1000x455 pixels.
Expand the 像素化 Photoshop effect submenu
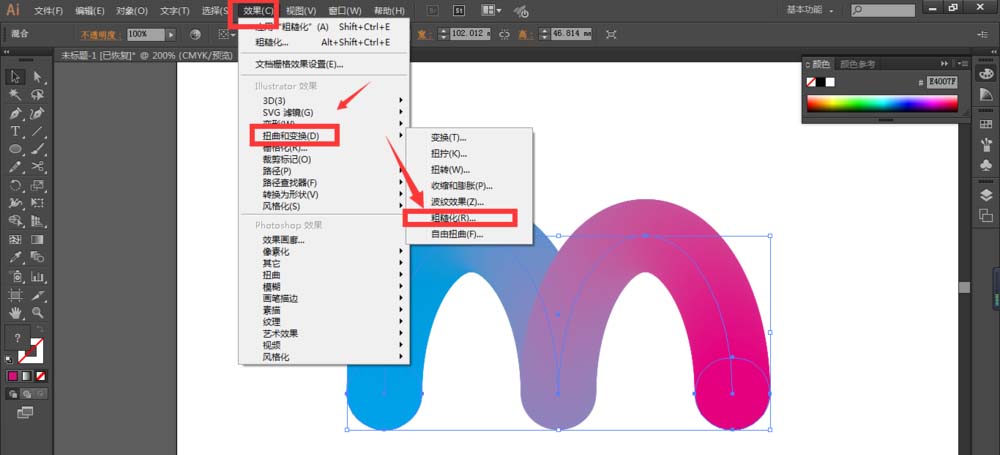tap(325, 251)
